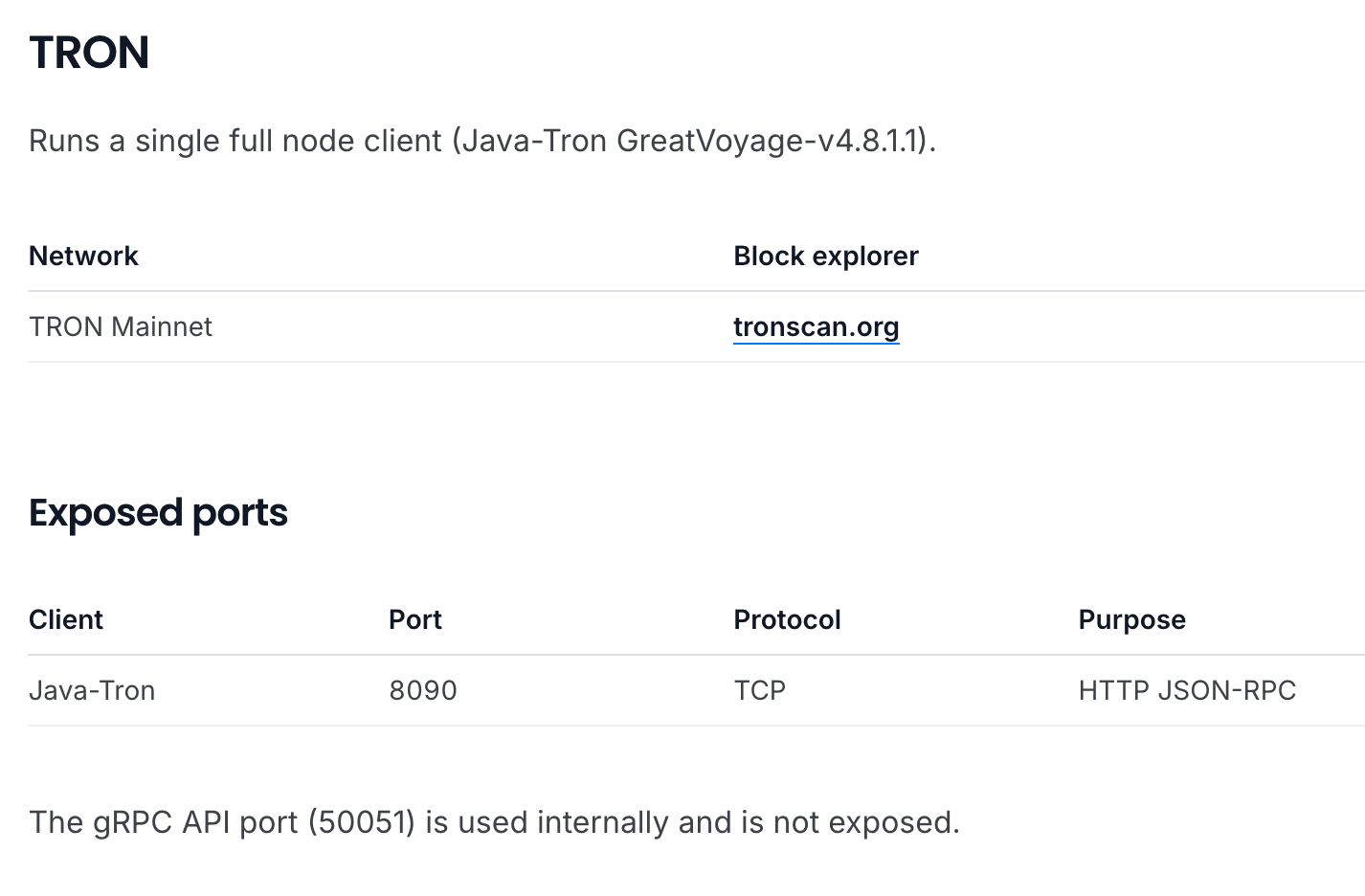Click the gRPC API port note paragraph
Viewport: 1365px width, 896px height.
494,822
